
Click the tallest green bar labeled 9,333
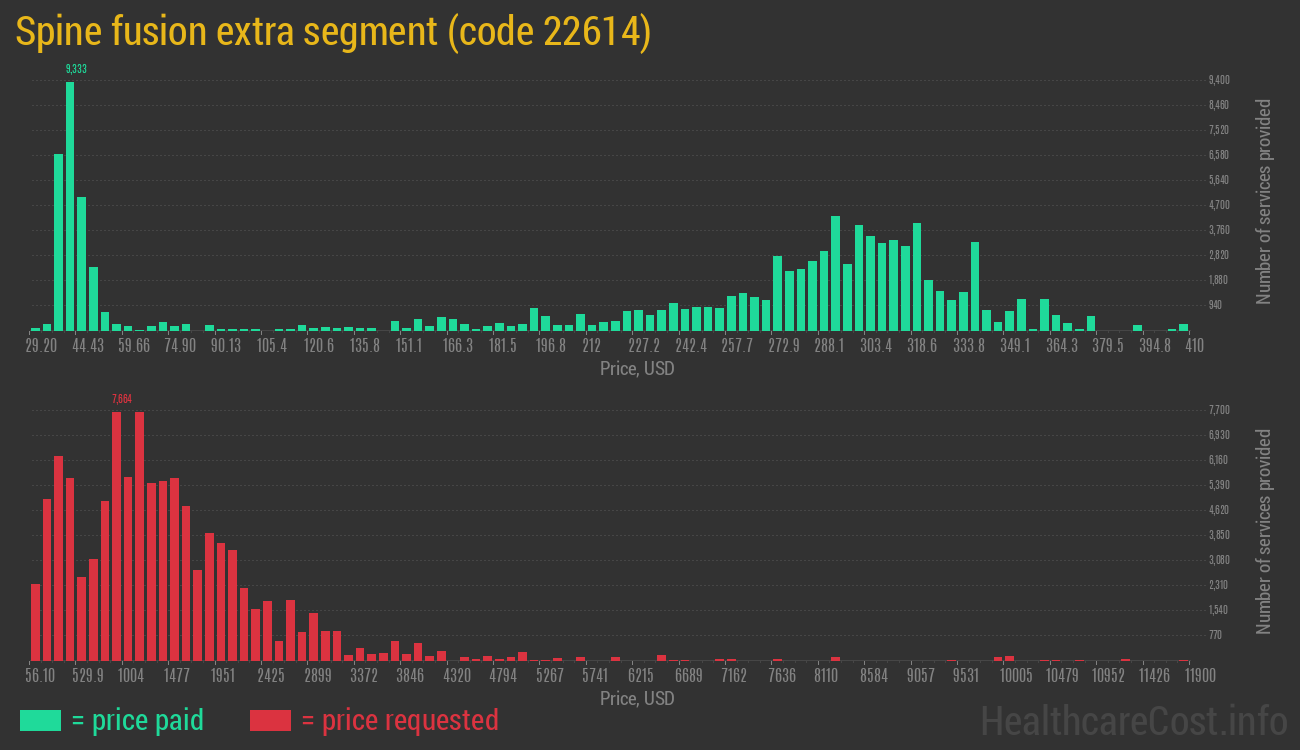(x=70, y=205)
